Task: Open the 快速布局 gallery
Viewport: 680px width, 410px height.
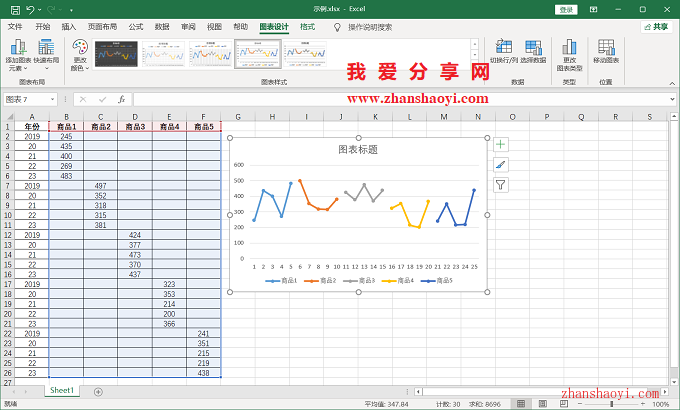Action: click(46, 55)
